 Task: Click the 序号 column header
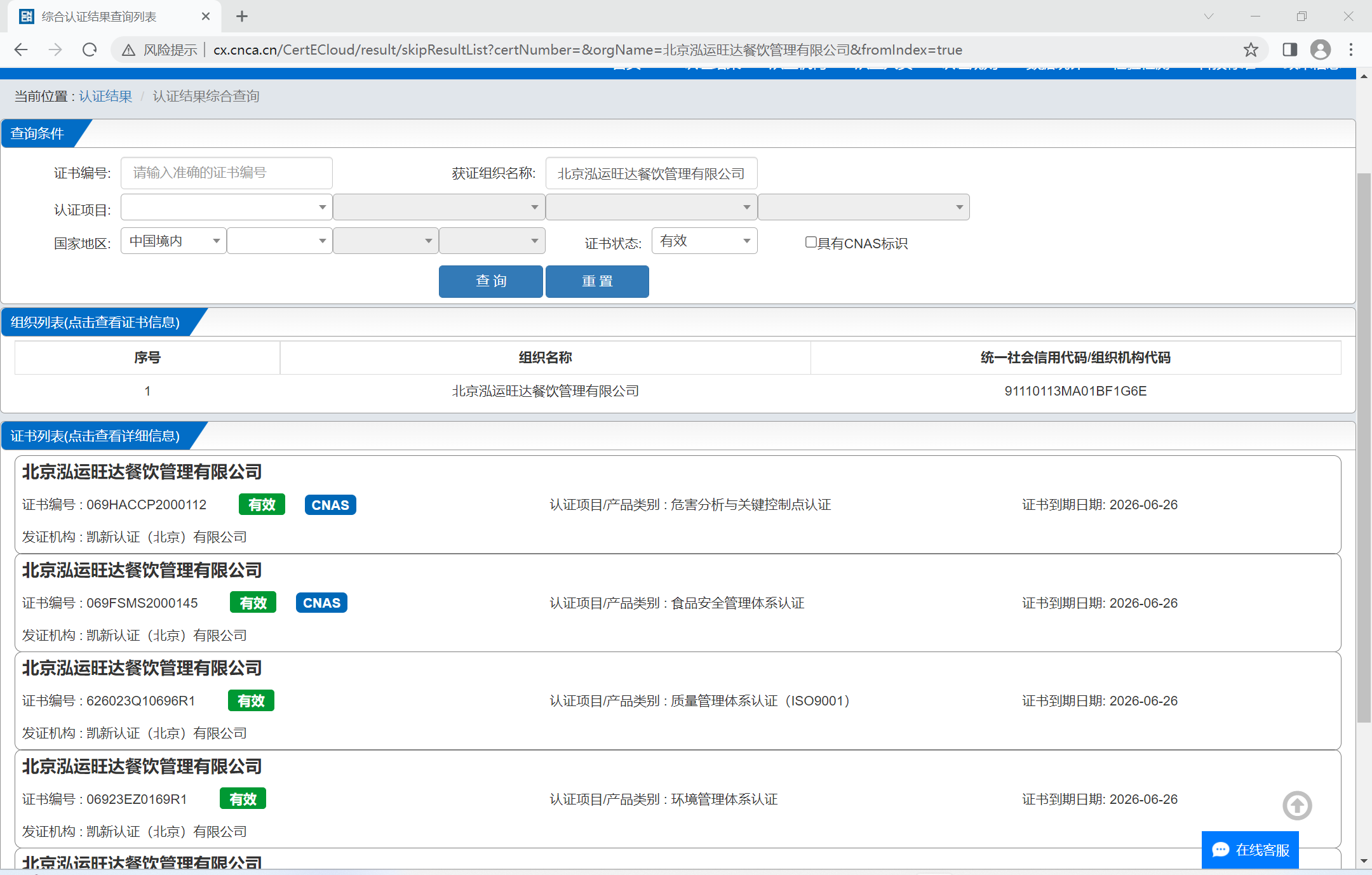pyautogui.click(x=147, y=357)
